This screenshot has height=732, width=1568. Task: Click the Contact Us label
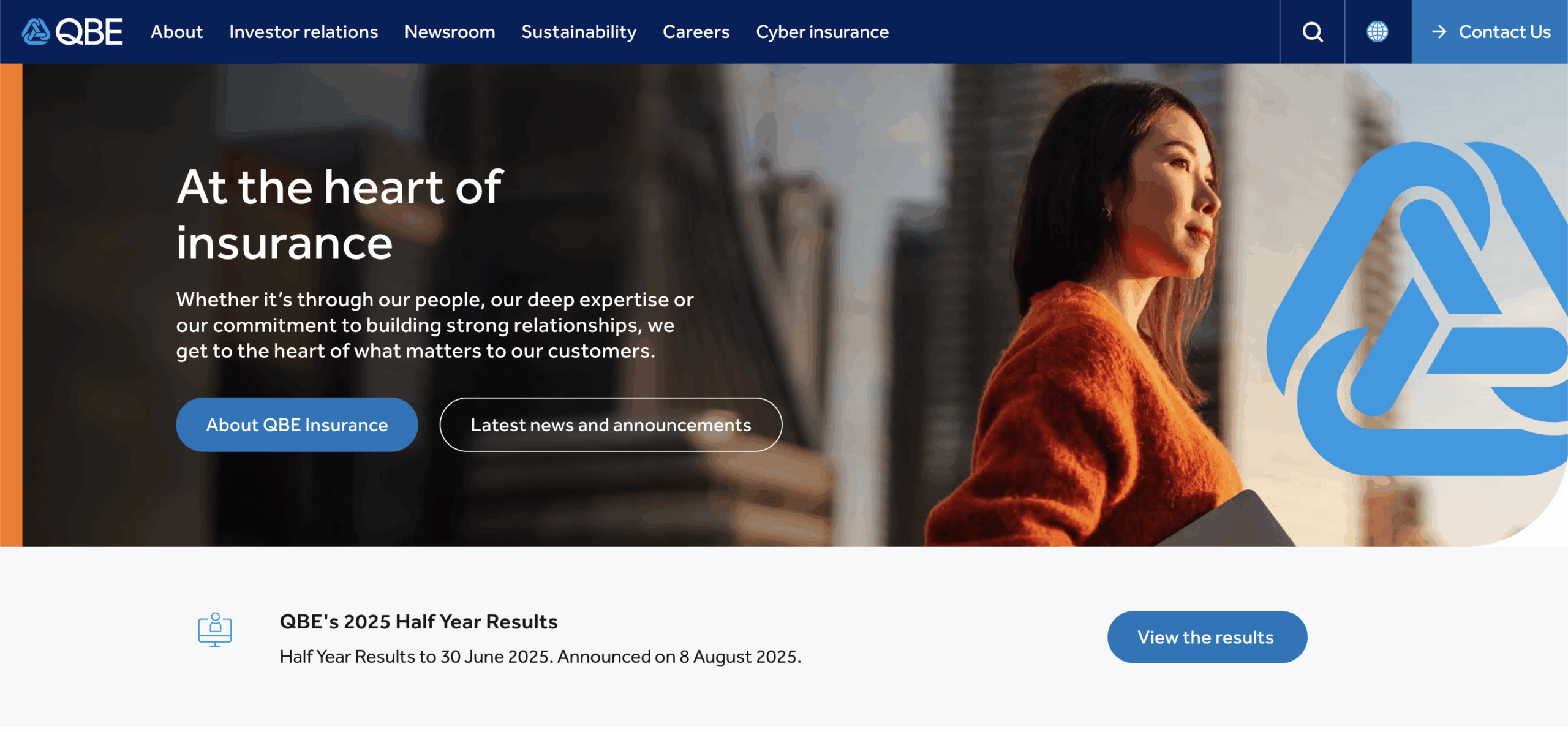1504,32
